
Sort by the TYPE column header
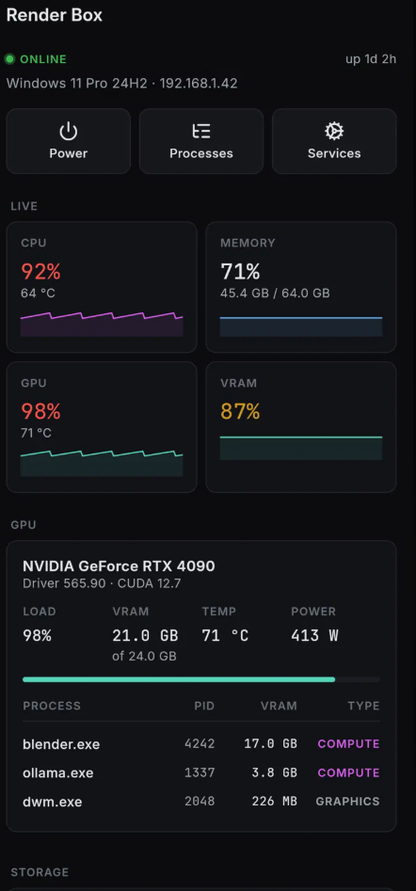pyautogui.click(x=364, y=706)
